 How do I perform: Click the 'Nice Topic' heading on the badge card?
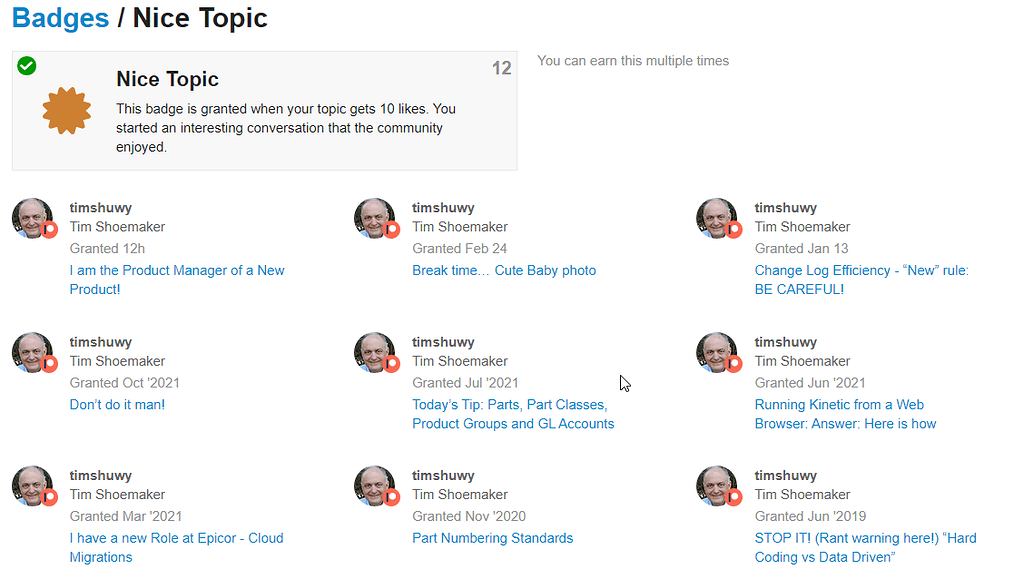167,78
